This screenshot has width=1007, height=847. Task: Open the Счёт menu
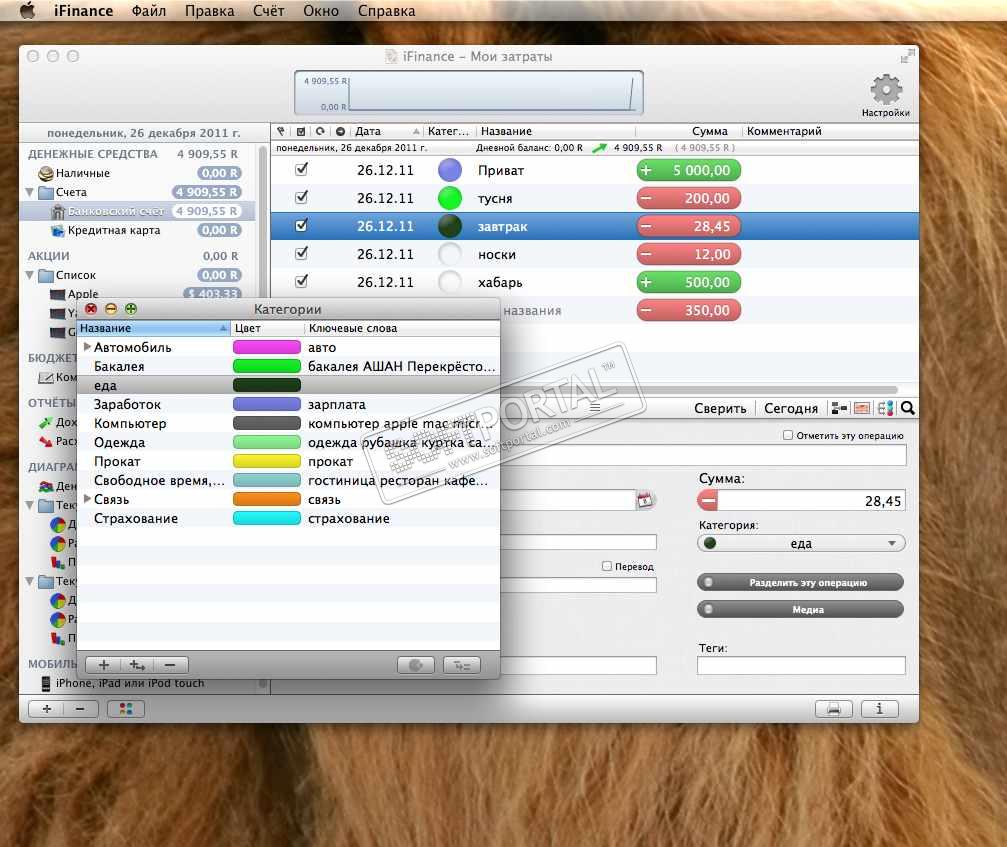click(268, 11)
